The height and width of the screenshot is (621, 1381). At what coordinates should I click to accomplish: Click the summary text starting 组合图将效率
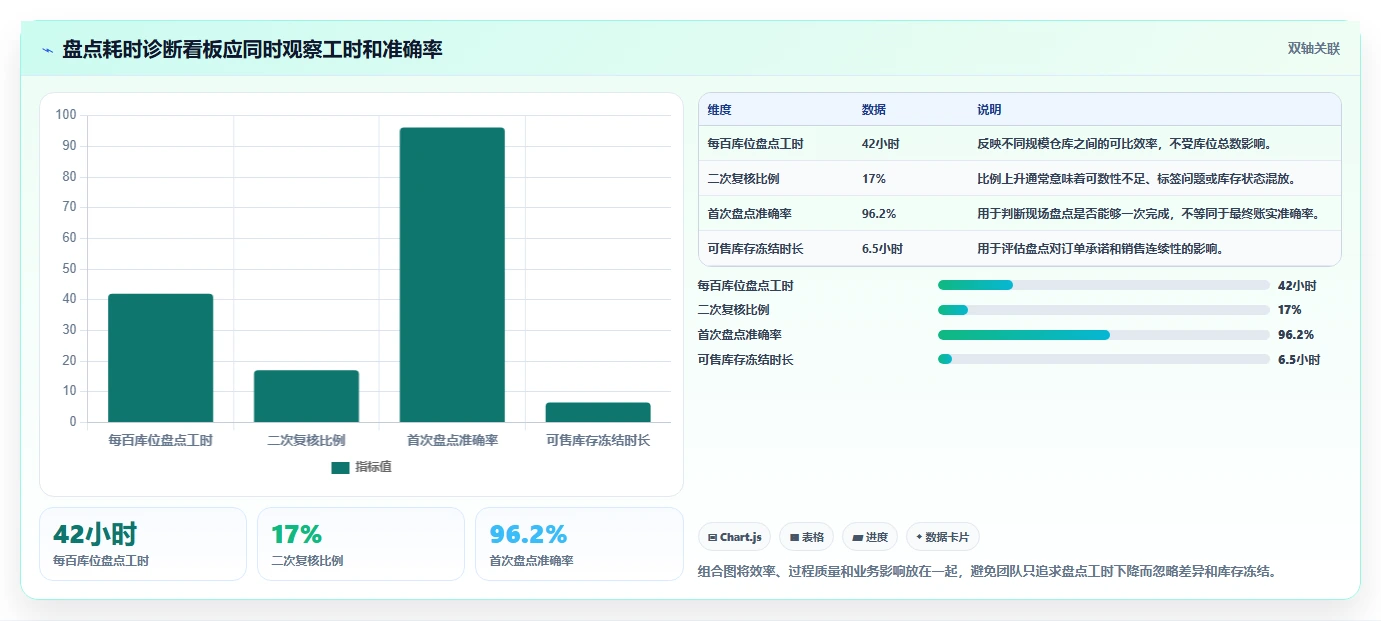coord(987,572)
